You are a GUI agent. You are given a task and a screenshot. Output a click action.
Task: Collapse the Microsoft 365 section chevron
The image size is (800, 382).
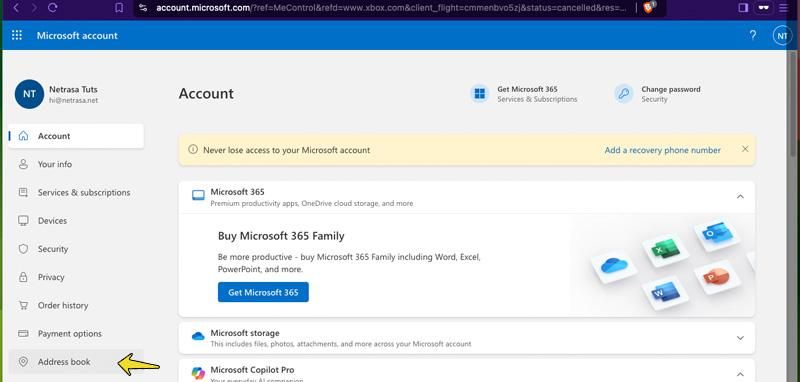(x=740, y=196)
